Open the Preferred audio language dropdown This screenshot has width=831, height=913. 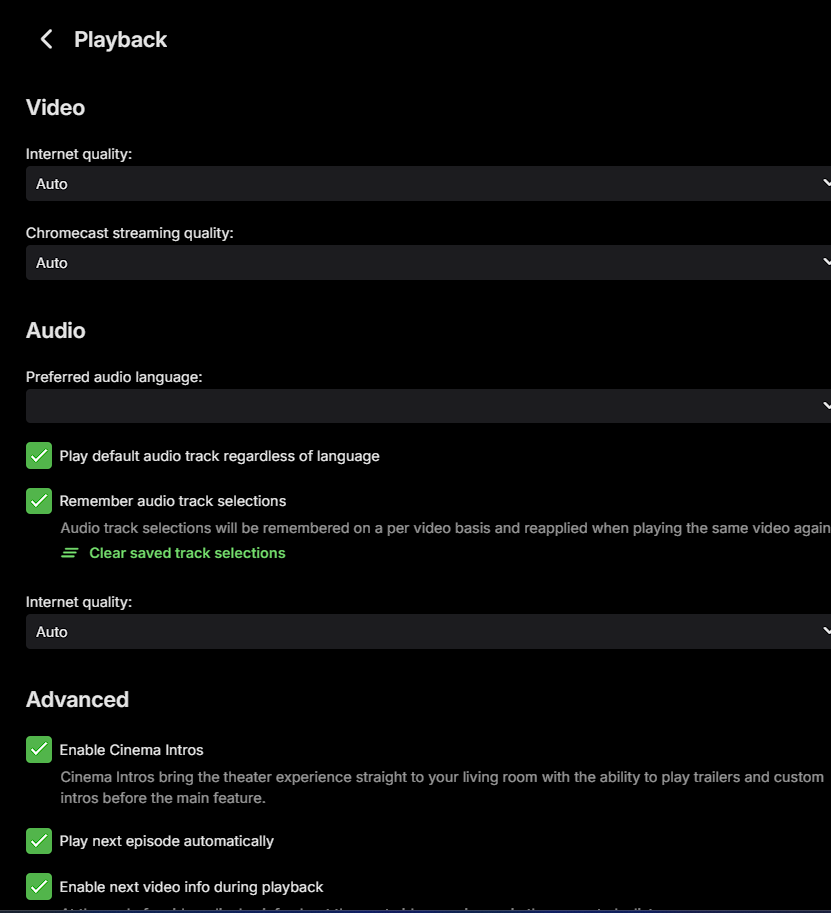pos(428,406)
